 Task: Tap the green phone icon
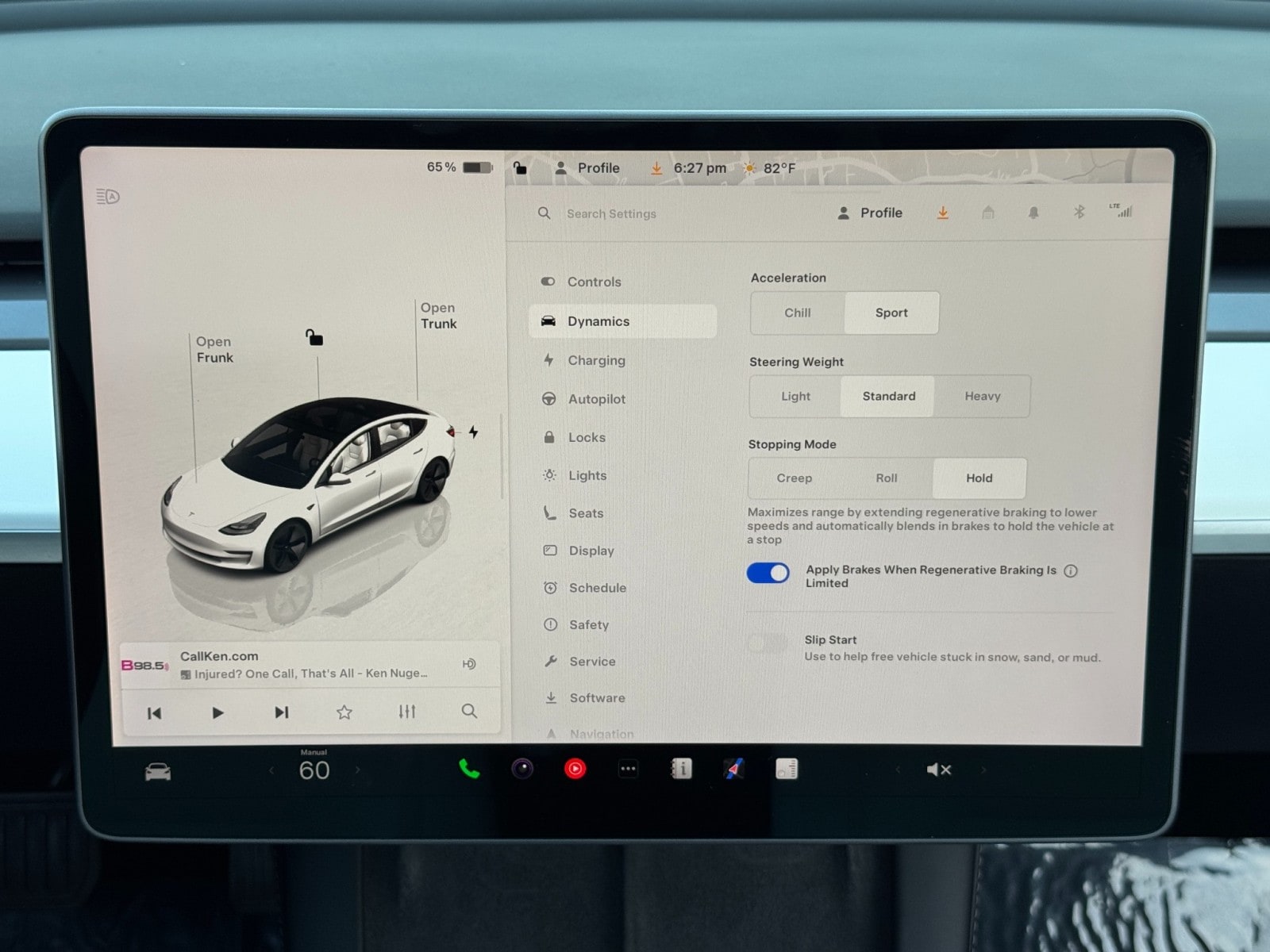pos(469,769)
